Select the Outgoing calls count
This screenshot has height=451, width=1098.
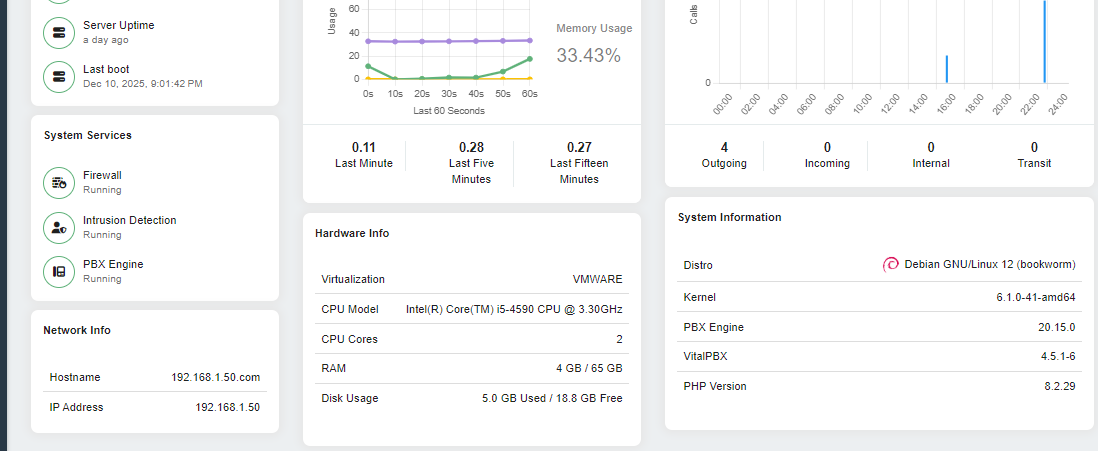tap(724, 147)
